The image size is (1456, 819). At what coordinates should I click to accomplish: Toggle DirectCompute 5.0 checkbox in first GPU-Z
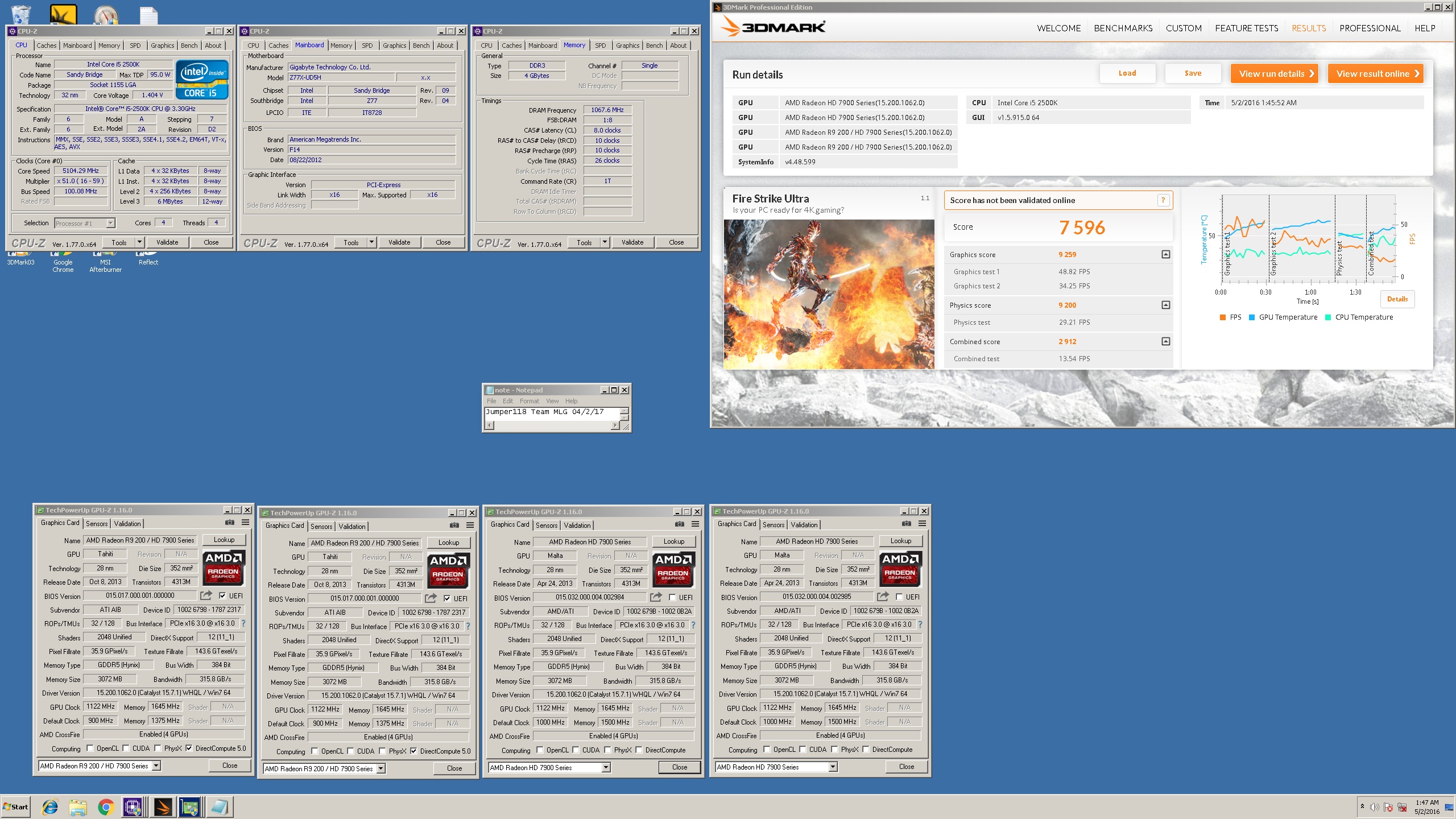189,748
